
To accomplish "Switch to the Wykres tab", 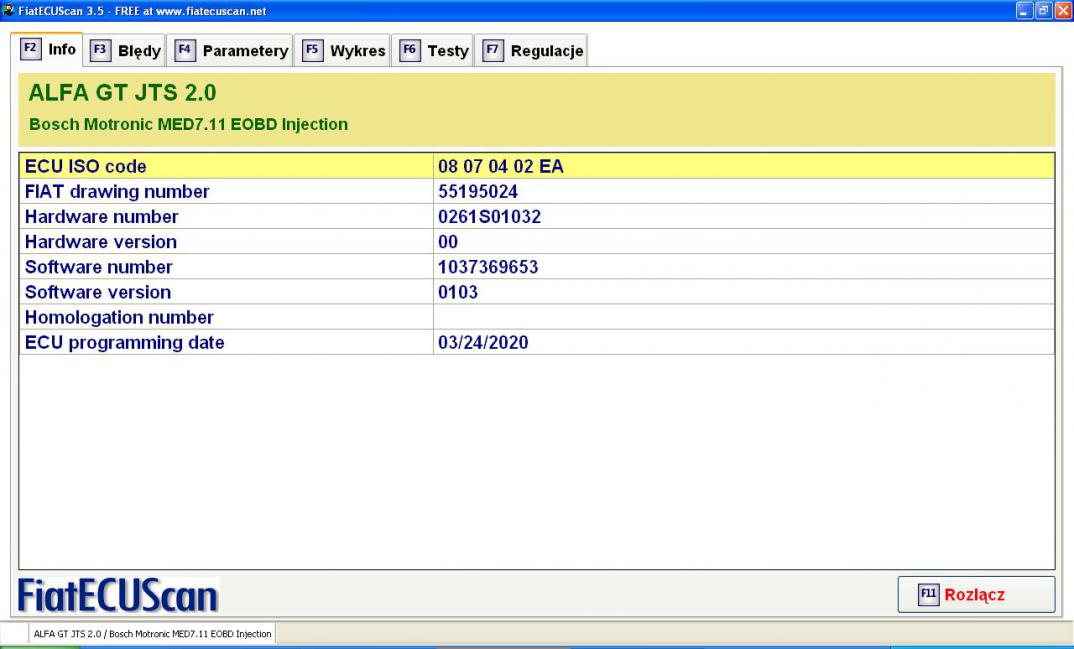I will [x=342, y=51].
